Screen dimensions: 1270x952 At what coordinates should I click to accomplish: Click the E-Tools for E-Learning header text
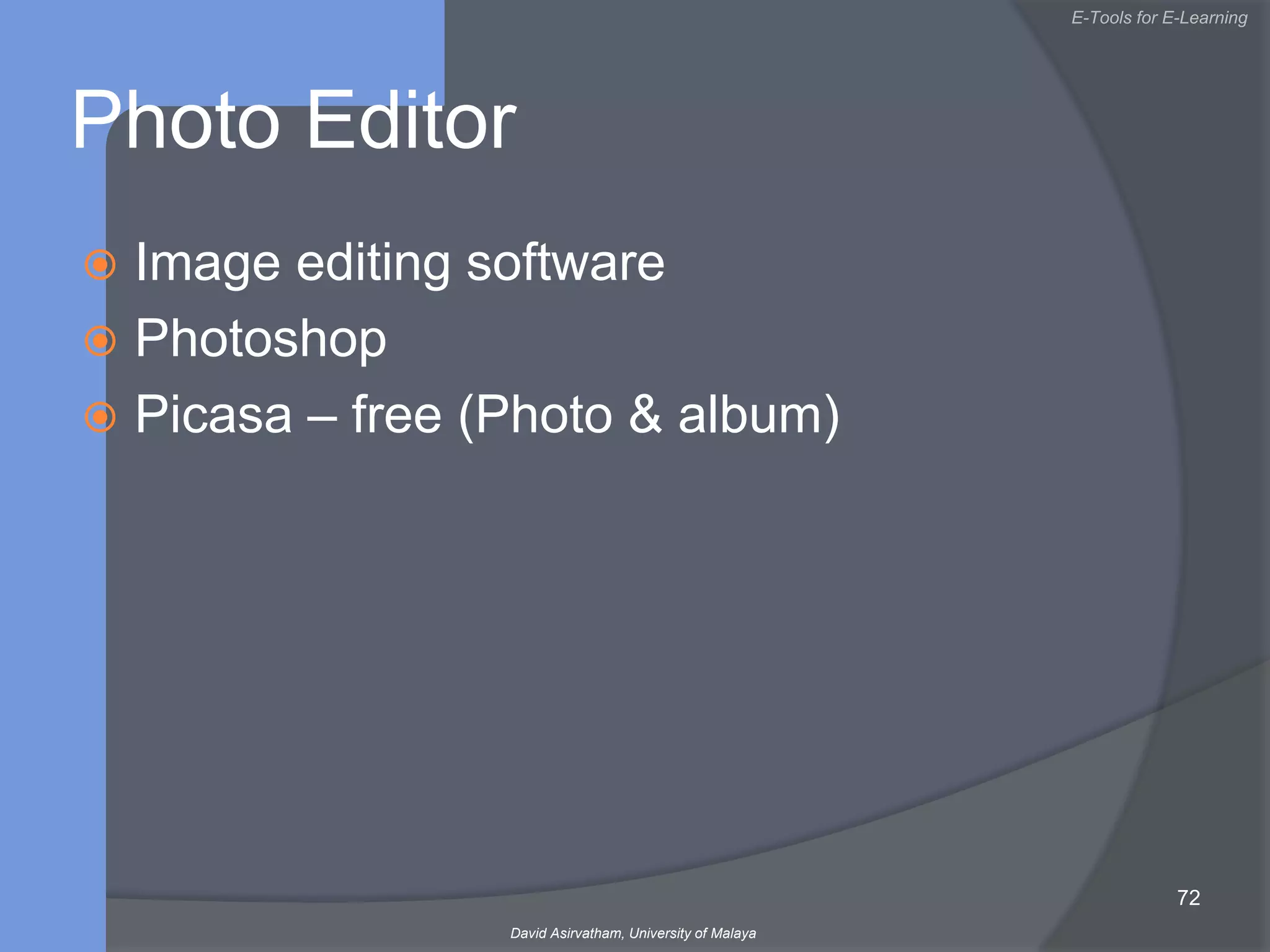tap(1159, 18)
